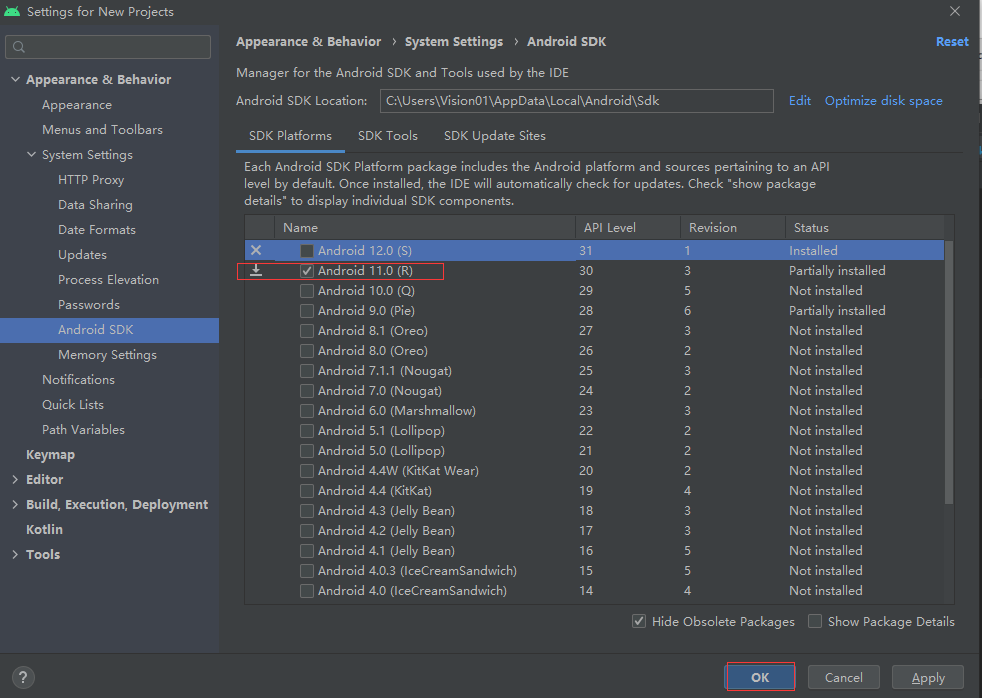The height and width of the screenshot is (698, 982).
Task: Click the SDK platforms list scrollbar
Action: click(x=949, y=372)
